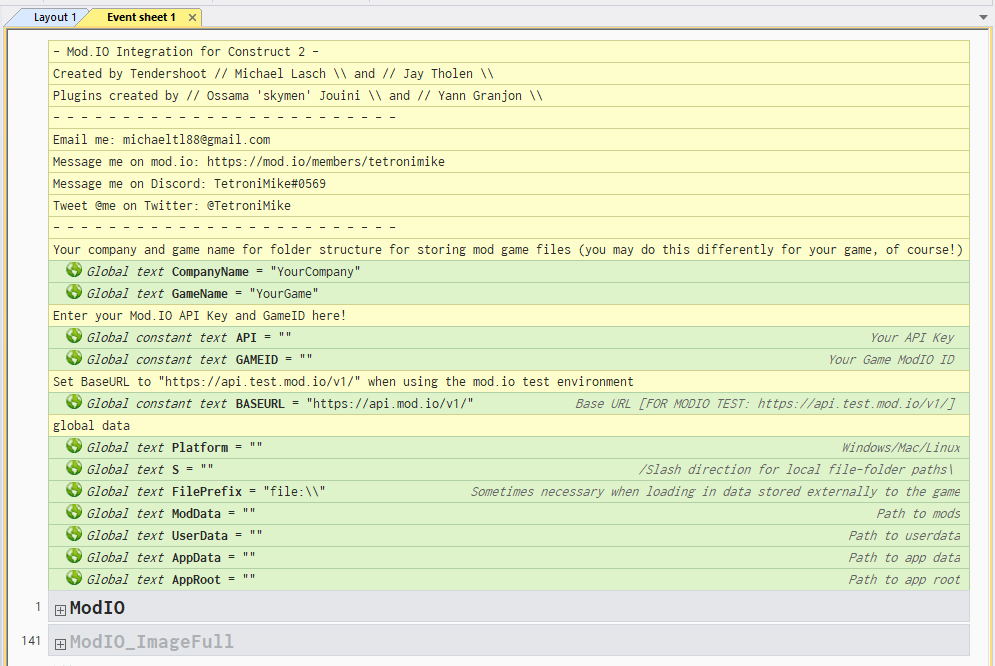Click globe icon of AppRoot variable
Screen dimensions: 995x666
74,578
